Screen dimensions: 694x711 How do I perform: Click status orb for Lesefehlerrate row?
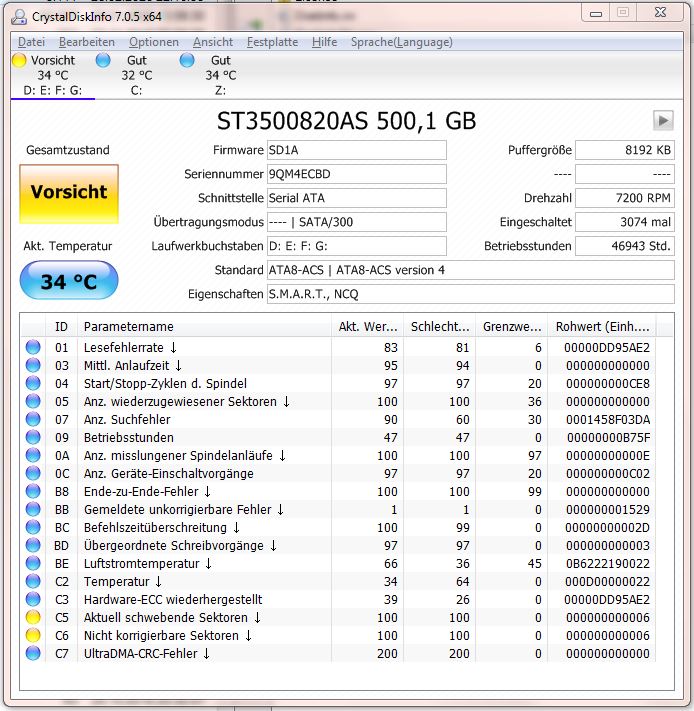(33, 347)
